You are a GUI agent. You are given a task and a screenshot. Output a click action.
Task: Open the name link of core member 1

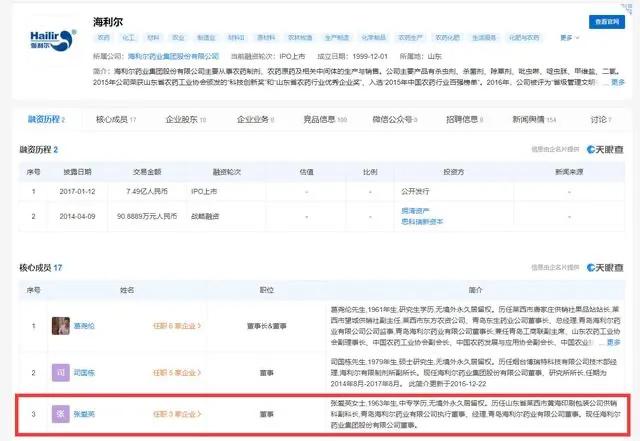[84, 326]
